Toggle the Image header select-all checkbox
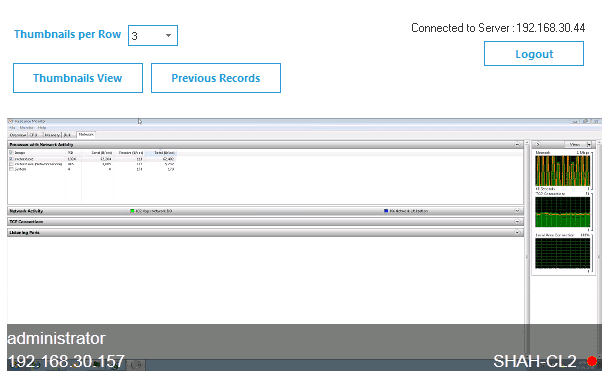612x382 pixels. point(11,153)
